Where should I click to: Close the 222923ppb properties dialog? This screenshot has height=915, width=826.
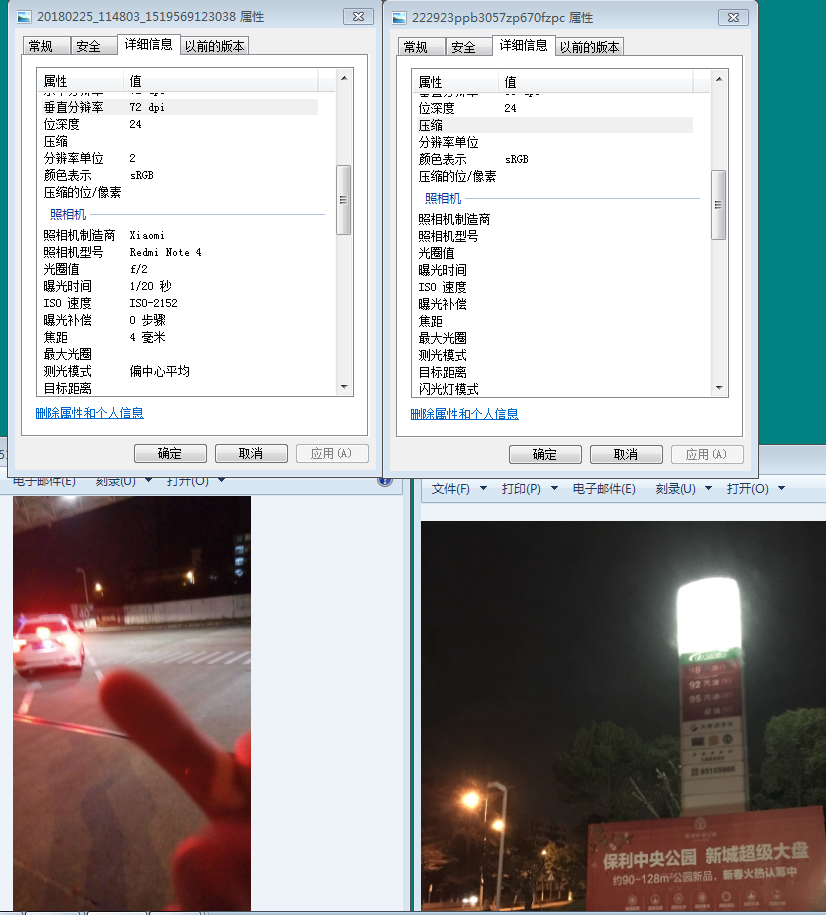(733, 18)
